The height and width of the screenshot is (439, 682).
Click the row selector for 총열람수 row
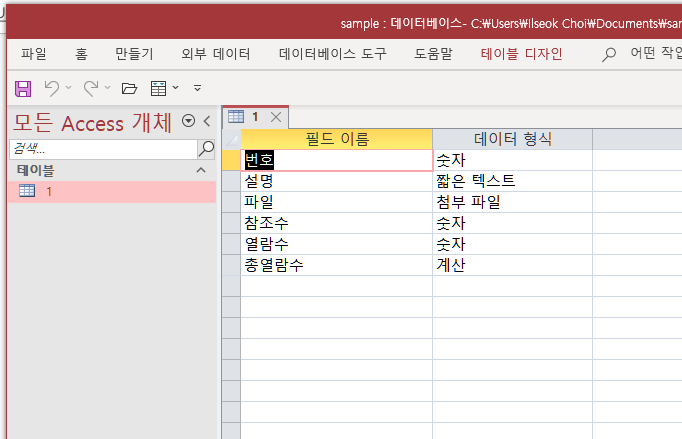click(x=231, y=265)
